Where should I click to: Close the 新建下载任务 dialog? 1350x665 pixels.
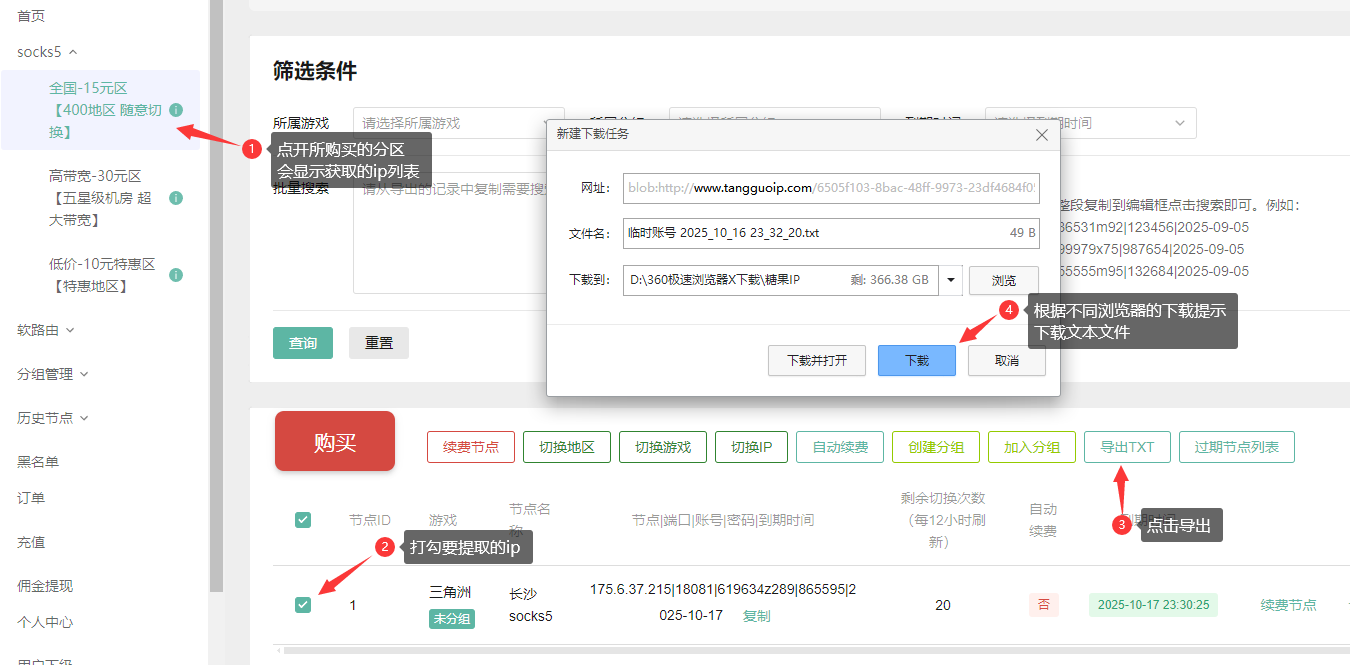pos(1041,134)
